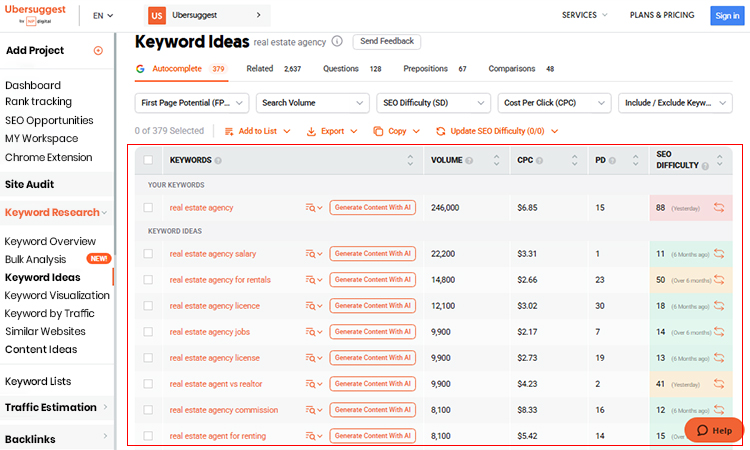
Task: Open search details icon for real estate agency jobs
Action: click(x=314, y=332)
